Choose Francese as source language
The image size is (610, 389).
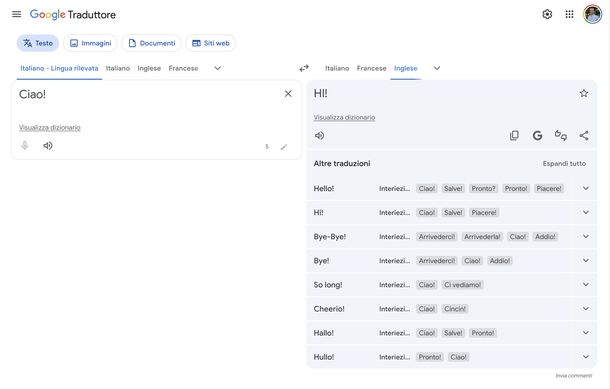[183, 68]
